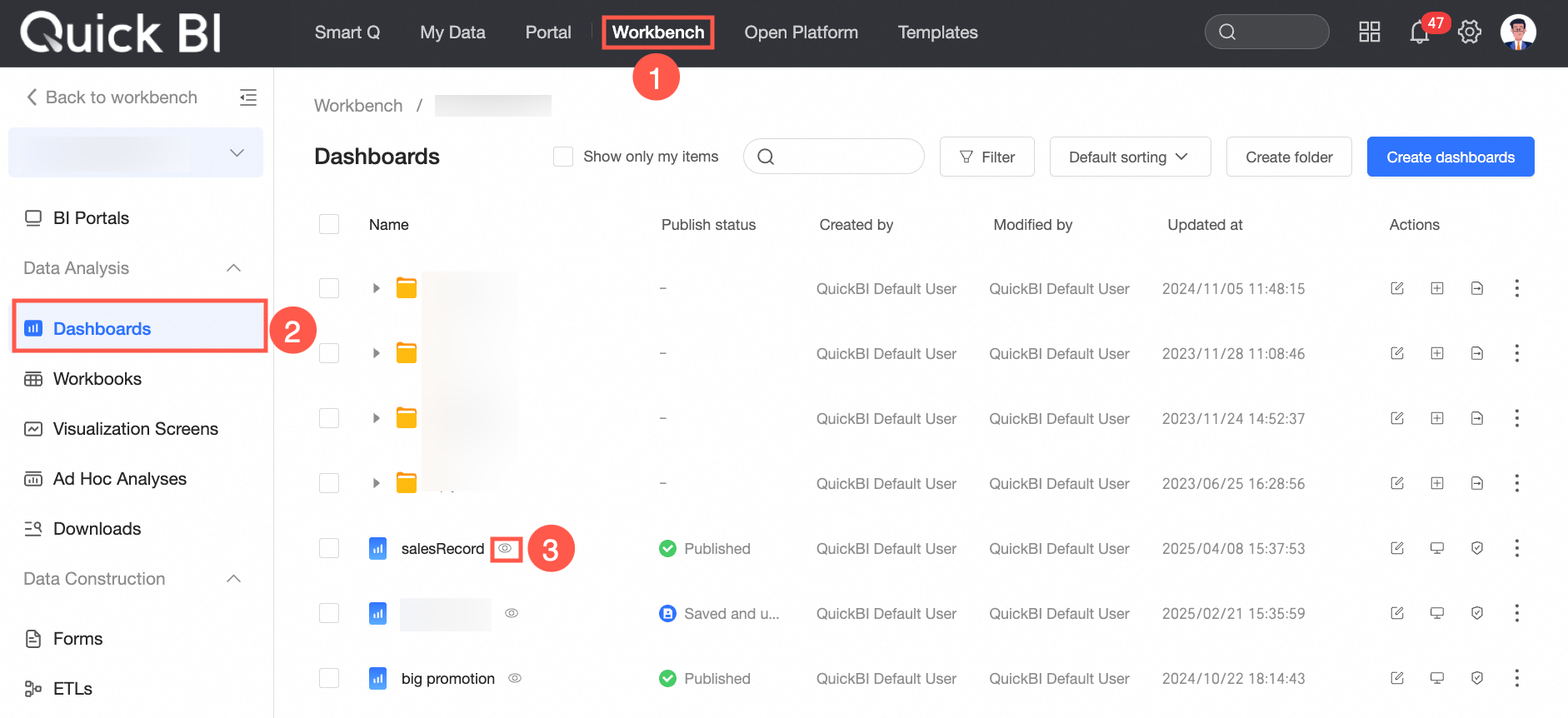Viewport: 1568px width, 718px height.
Task: Select checkbox for folder updated 2023/06/25
Action: pyautogui.click(x=329, y=483)
